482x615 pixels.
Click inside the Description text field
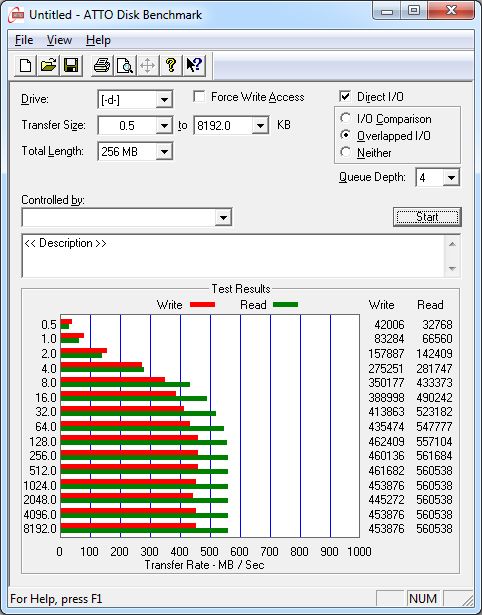point(234,256)
